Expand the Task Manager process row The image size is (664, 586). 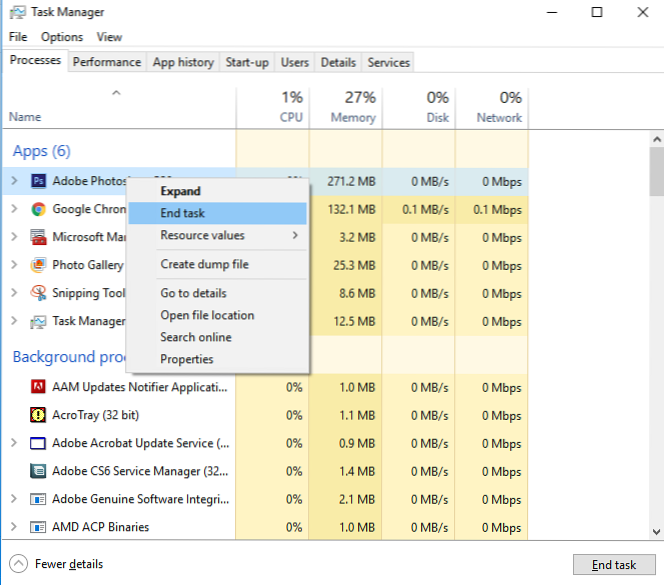click(x=14, y=321)
